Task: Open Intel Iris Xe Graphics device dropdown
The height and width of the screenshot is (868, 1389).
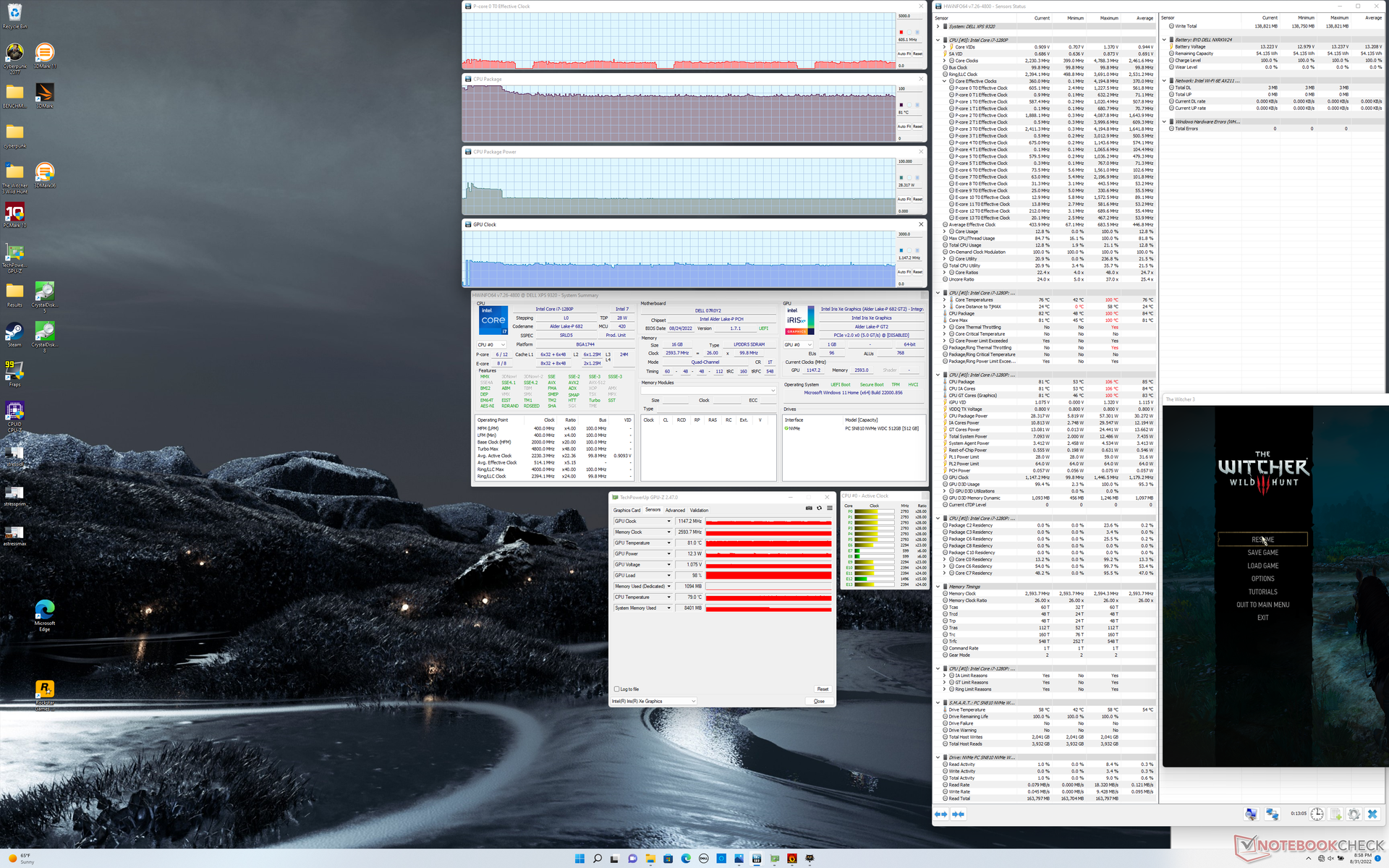Action: [693, 701]
